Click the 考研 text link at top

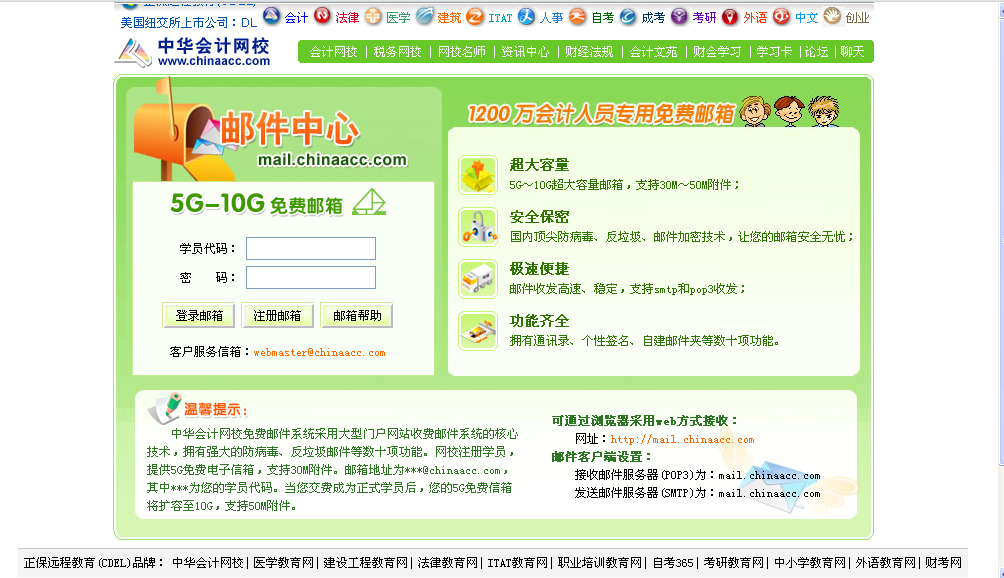[x=704, y=18]
